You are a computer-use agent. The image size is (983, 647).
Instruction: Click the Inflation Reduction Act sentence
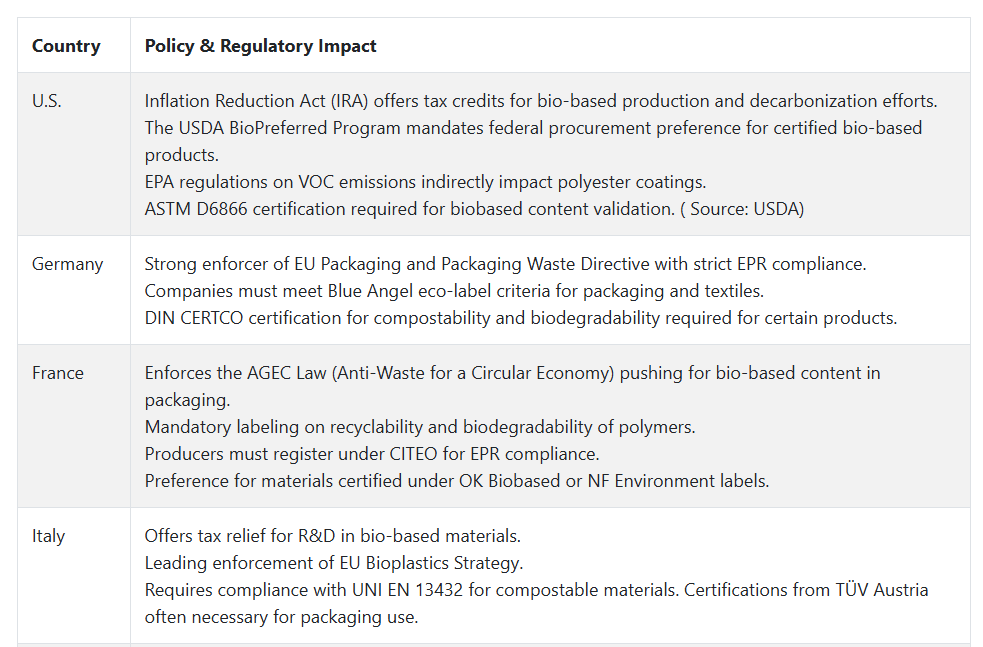(x=541, y=101)
